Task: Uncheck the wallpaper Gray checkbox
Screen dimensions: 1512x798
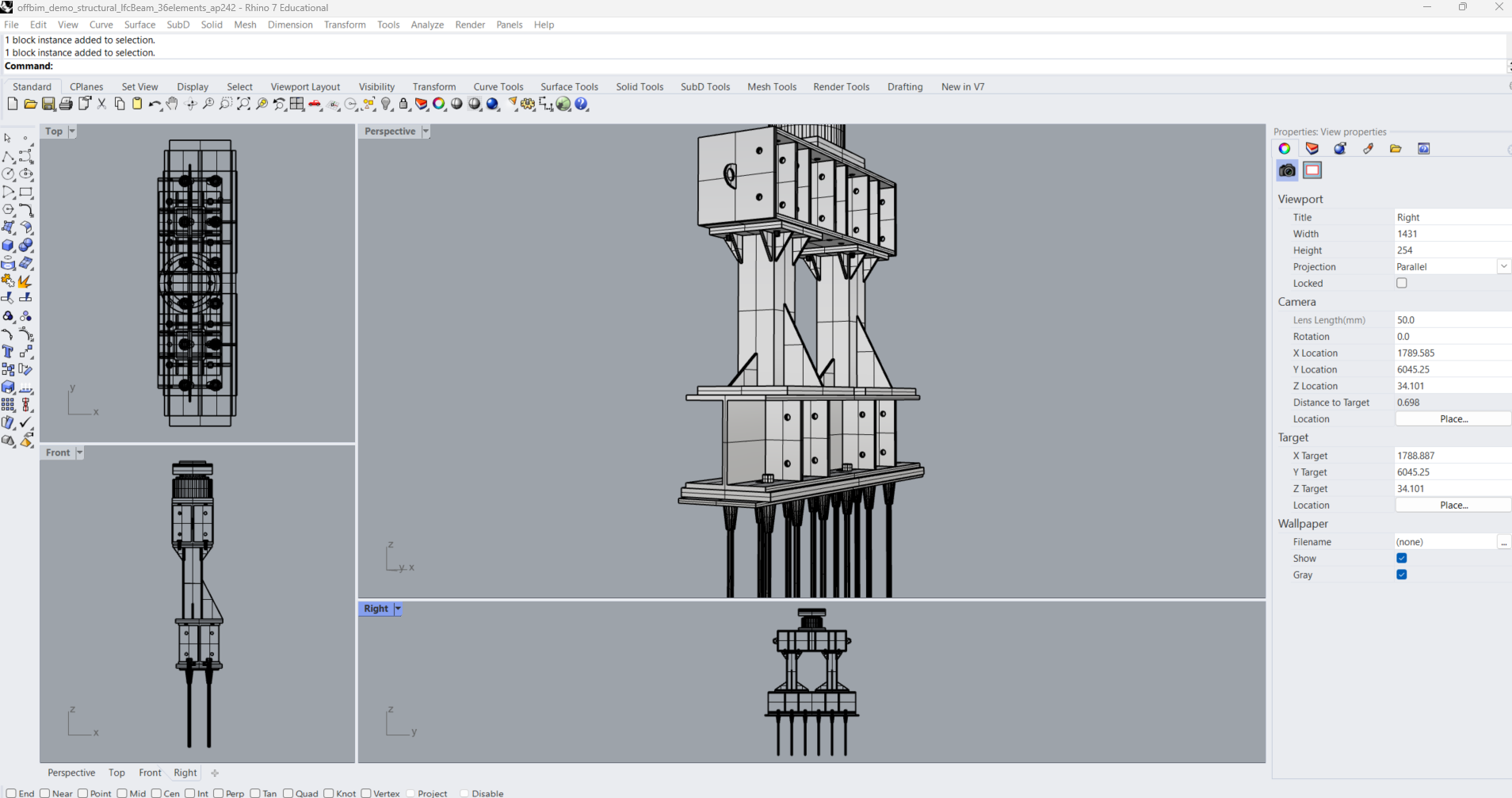Action: tap(1402, 575)
